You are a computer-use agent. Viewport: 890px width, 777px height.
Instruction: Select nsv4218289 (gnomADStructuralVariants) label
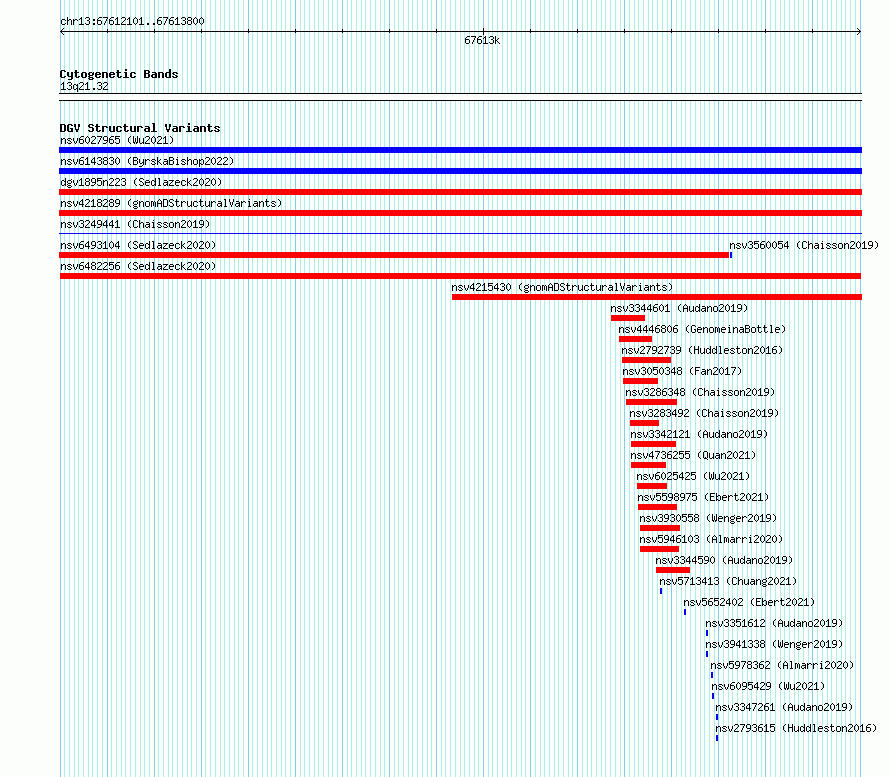tap(171, 203)
